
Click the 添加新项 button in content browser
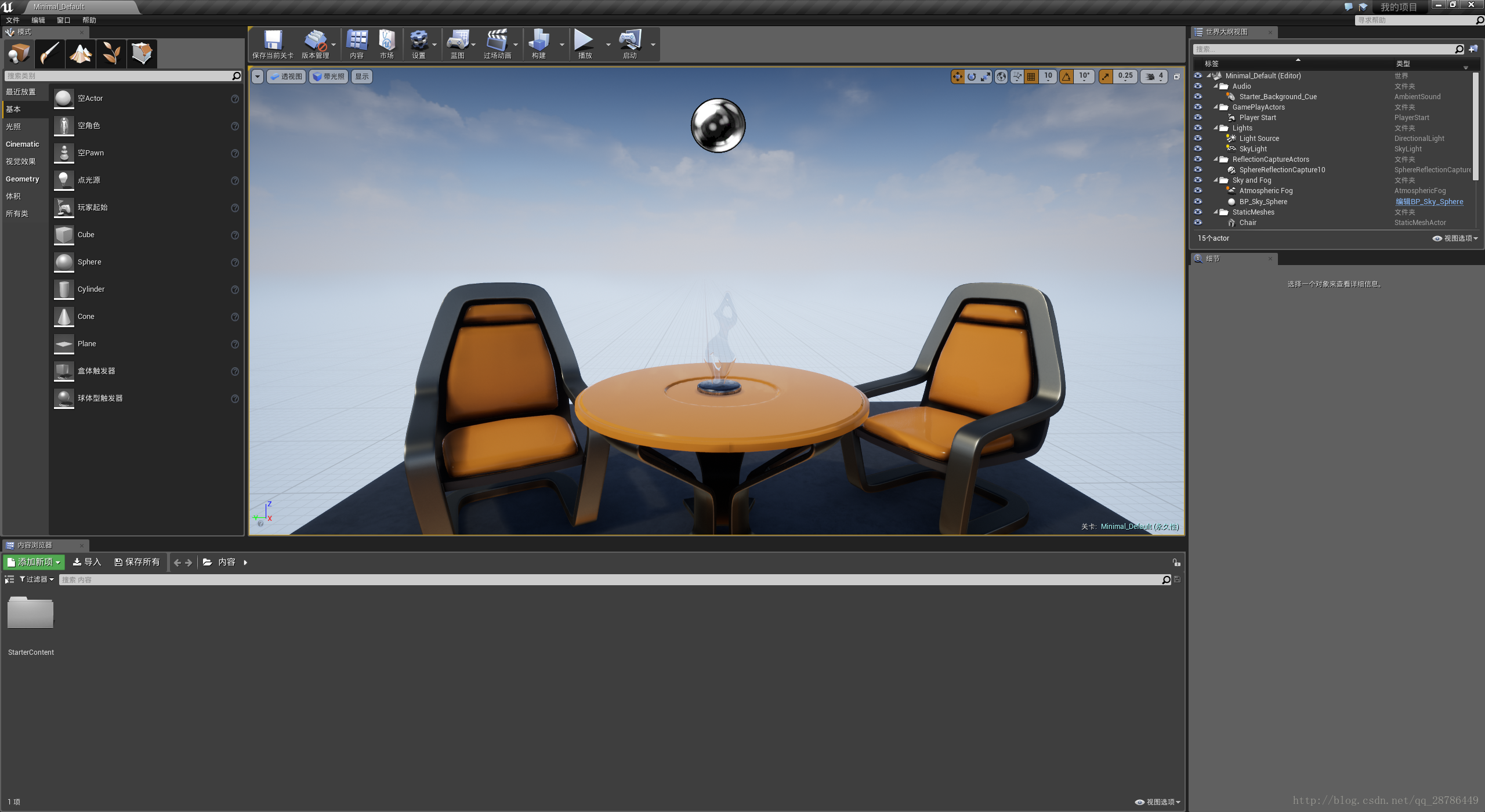[x=35, y=561]
